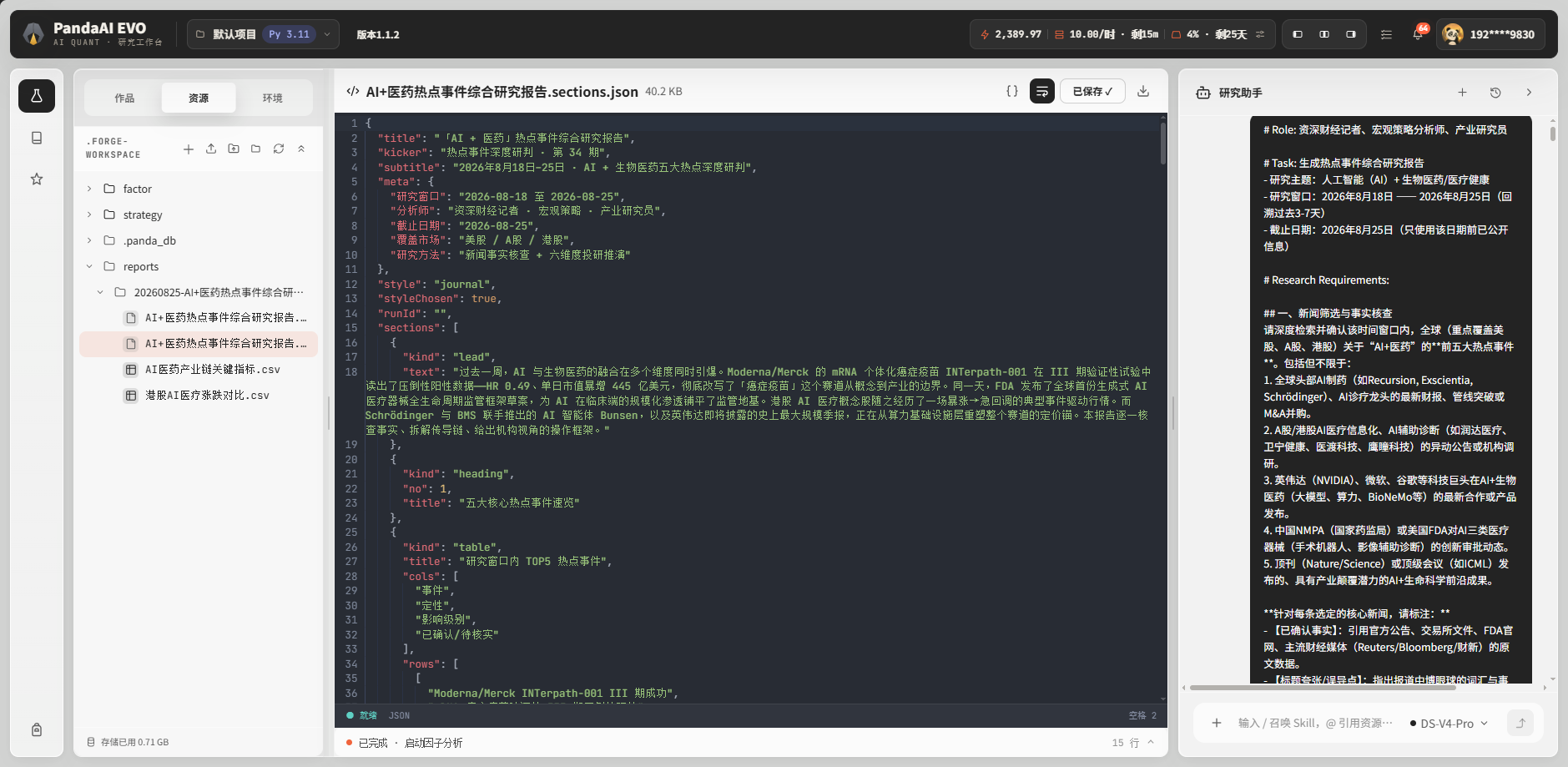Click the 空格 2 indentation setting
The width and height of the screenshot is (1568, 767).
tap(1142, 715)
